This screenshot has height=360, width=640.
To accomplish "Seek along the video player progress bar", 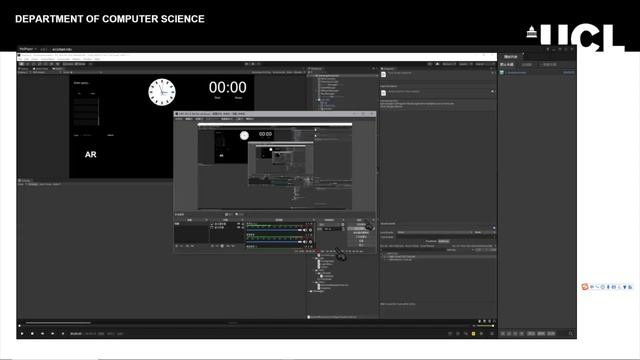I will point(245,325).
